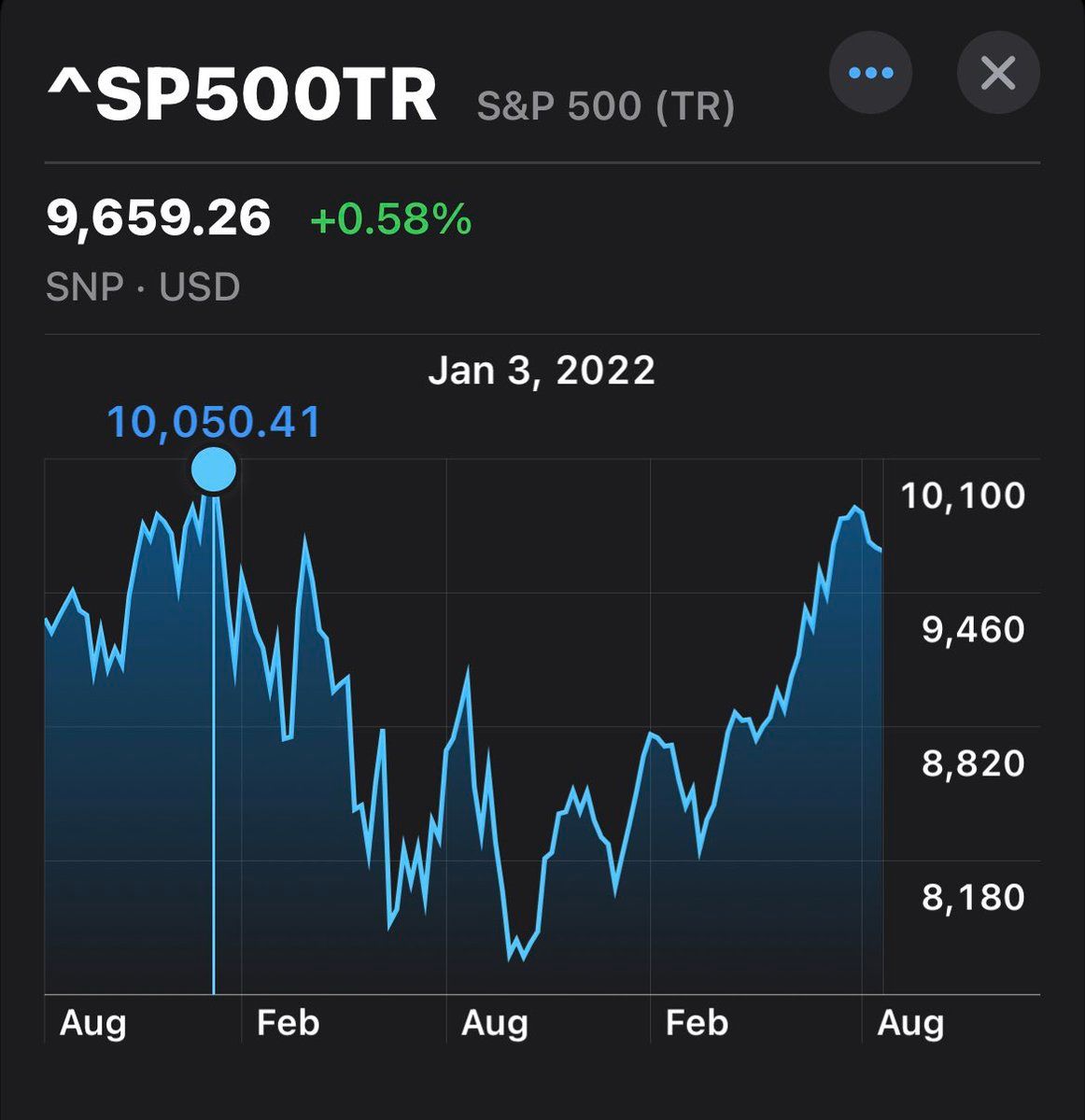Click the 8,180 y-axis label
Viewport: 1085px width, 1120px height.
tap(973, 897)
